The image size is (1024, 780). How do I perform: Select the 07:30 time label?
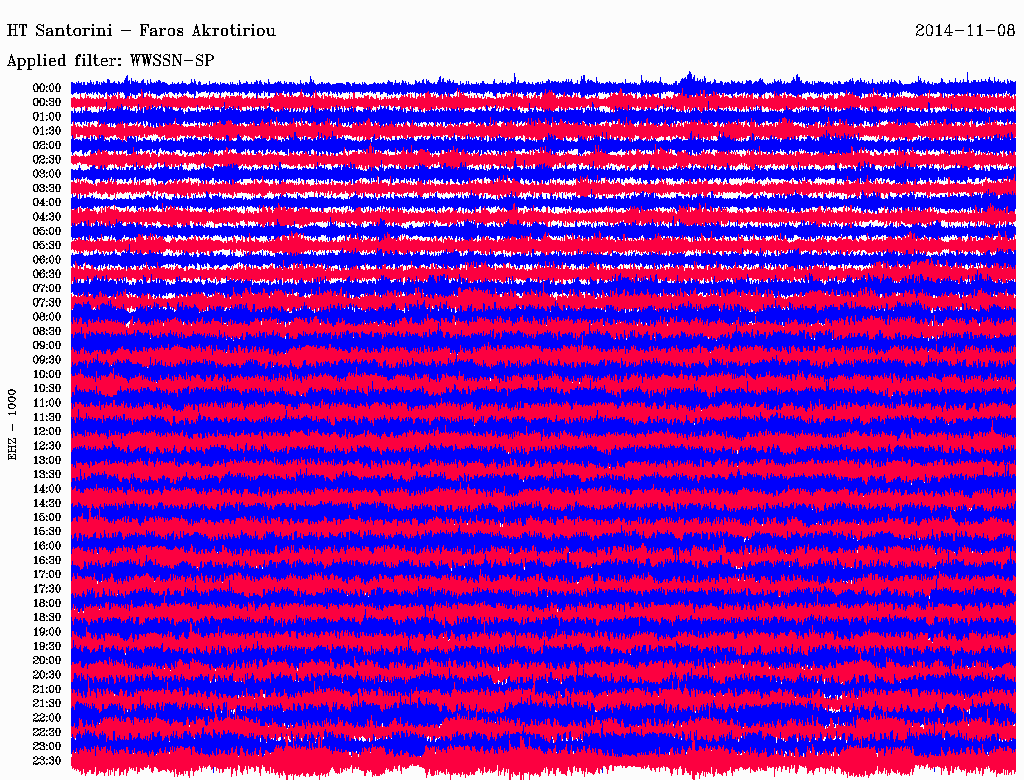[47, 302]
